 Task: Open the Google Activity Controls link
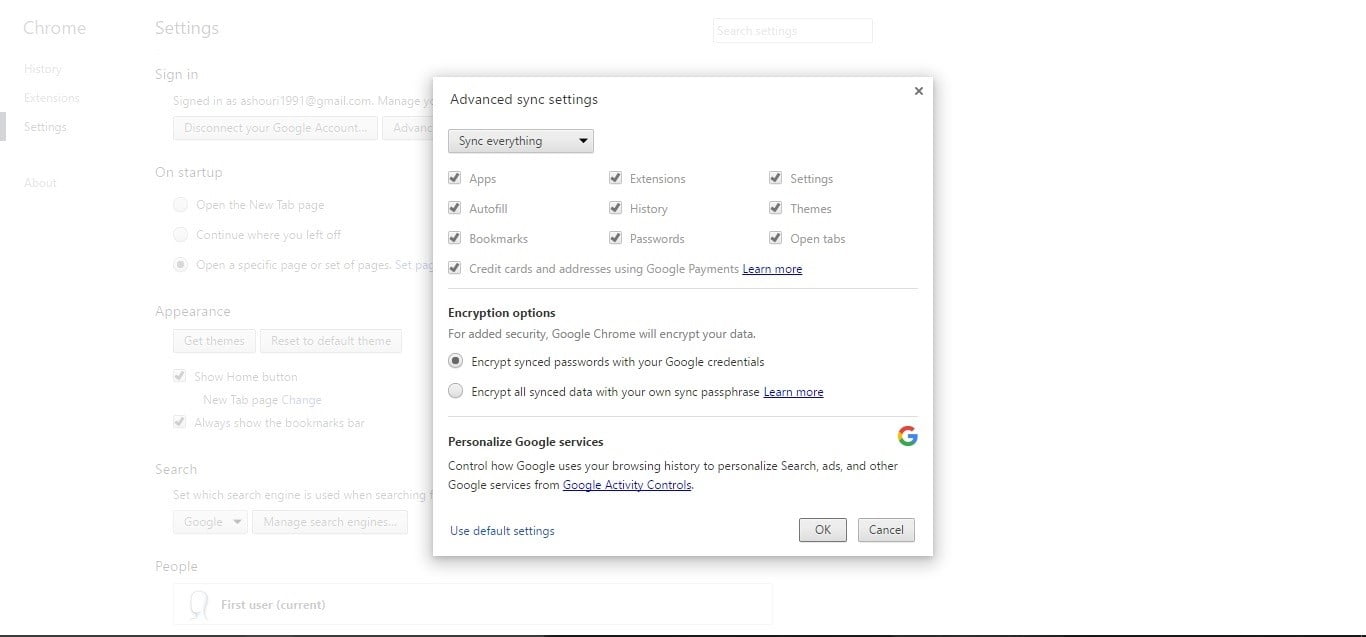[627, 485]
